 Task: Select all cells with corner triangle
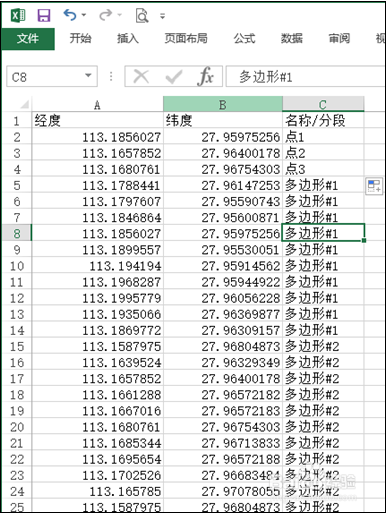coord(24,105)
